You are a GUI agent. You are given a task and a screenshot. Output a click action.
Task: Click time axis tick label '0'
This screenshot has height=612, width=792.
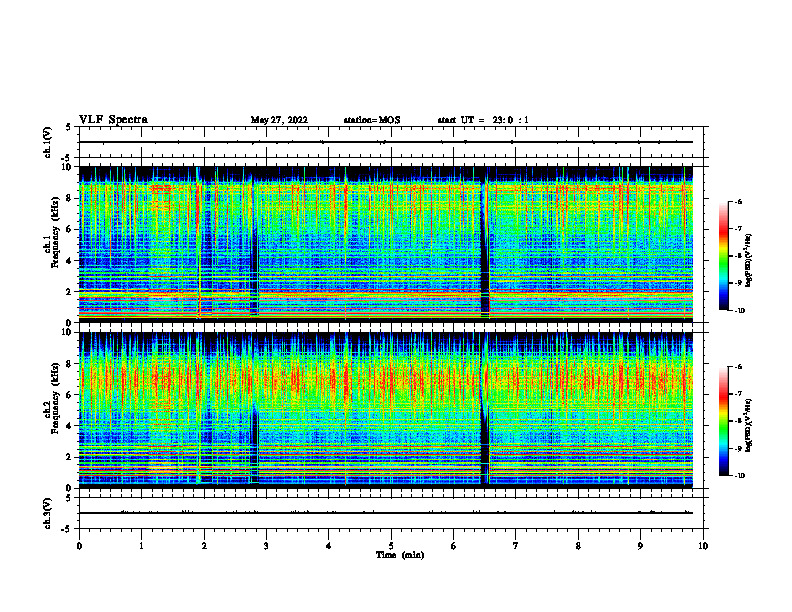(79, 546)
